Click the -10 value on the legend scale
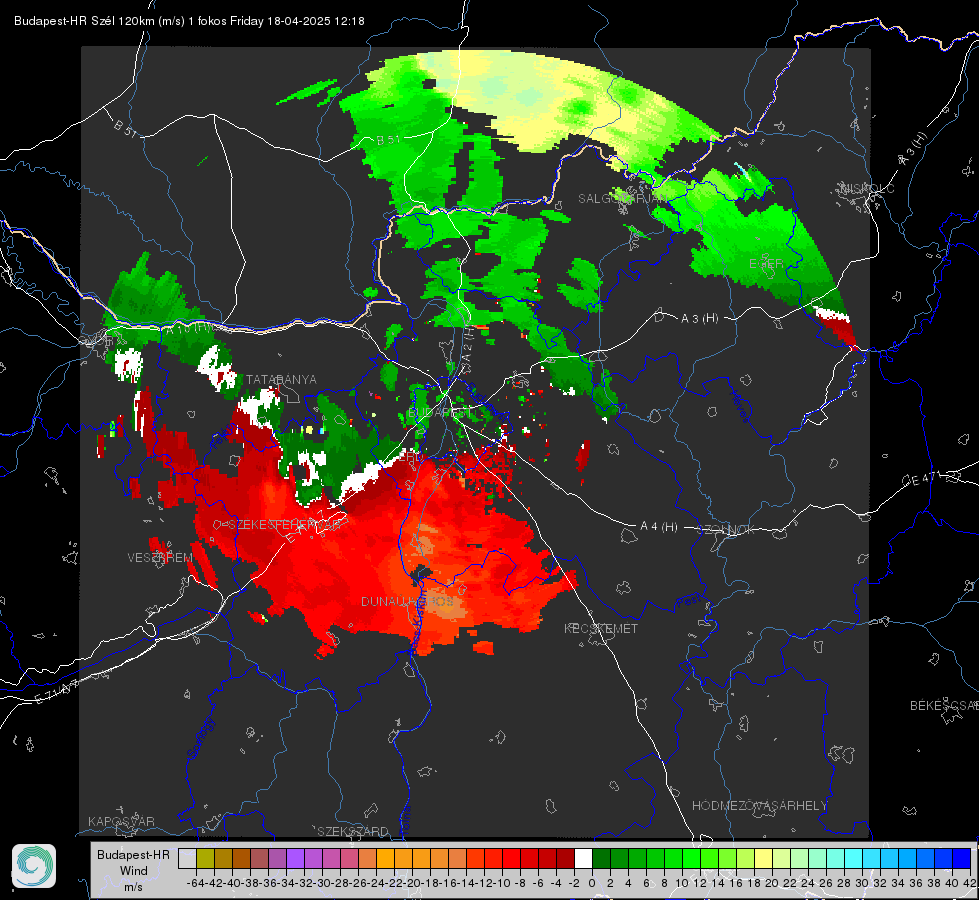 503,883
